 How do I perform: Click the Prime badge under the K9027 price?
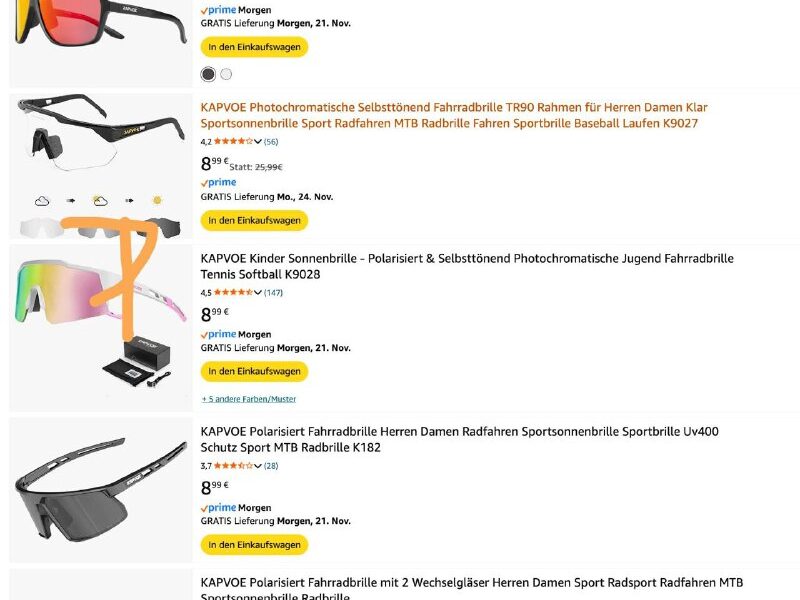pyautogui.click(x=218, y=183)
